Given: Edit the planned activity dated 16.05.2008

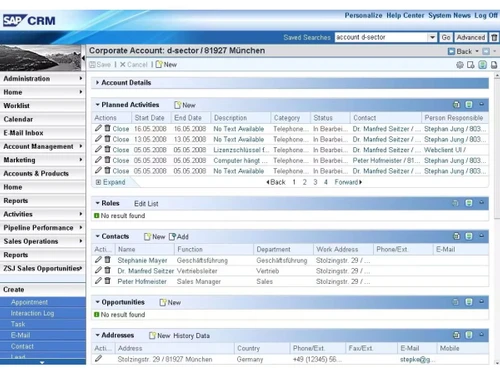Looking at the screenshot, I should point(98,128).
